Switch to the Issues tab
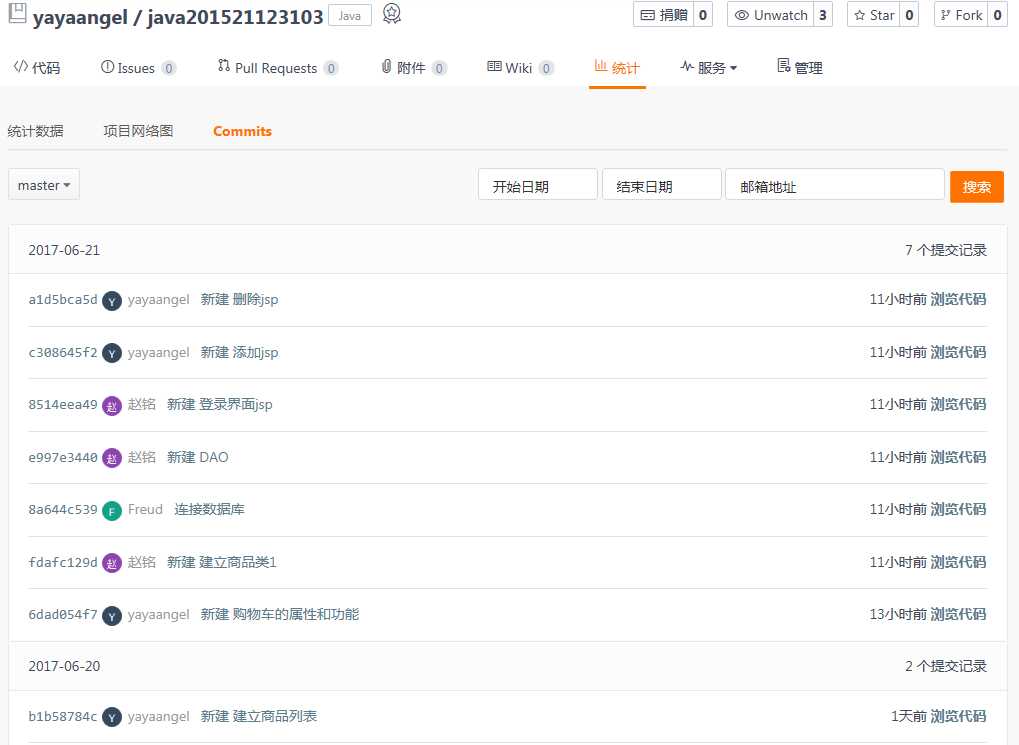1019x745 pixels. pos(138,68)
